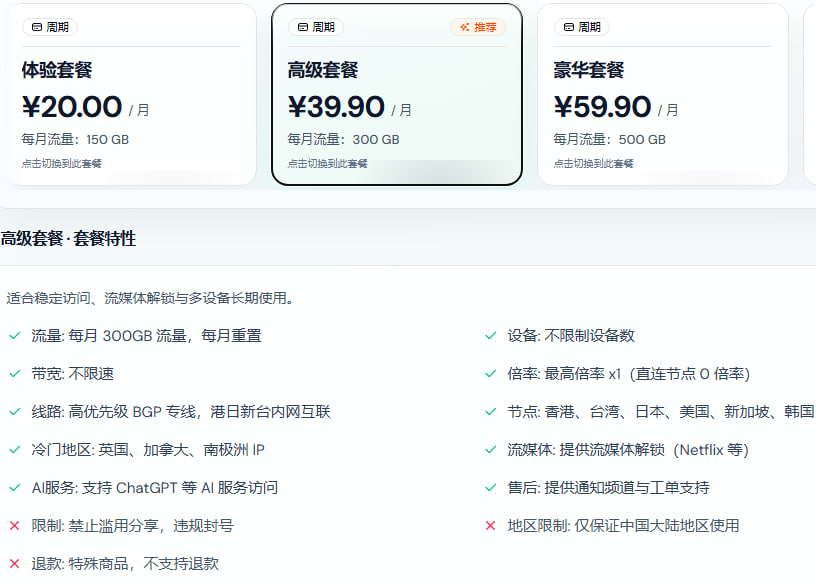Viewport: 816px width, 581px height.
Task: Click the red cross icon beside 退款
Action: coord(14,564)
